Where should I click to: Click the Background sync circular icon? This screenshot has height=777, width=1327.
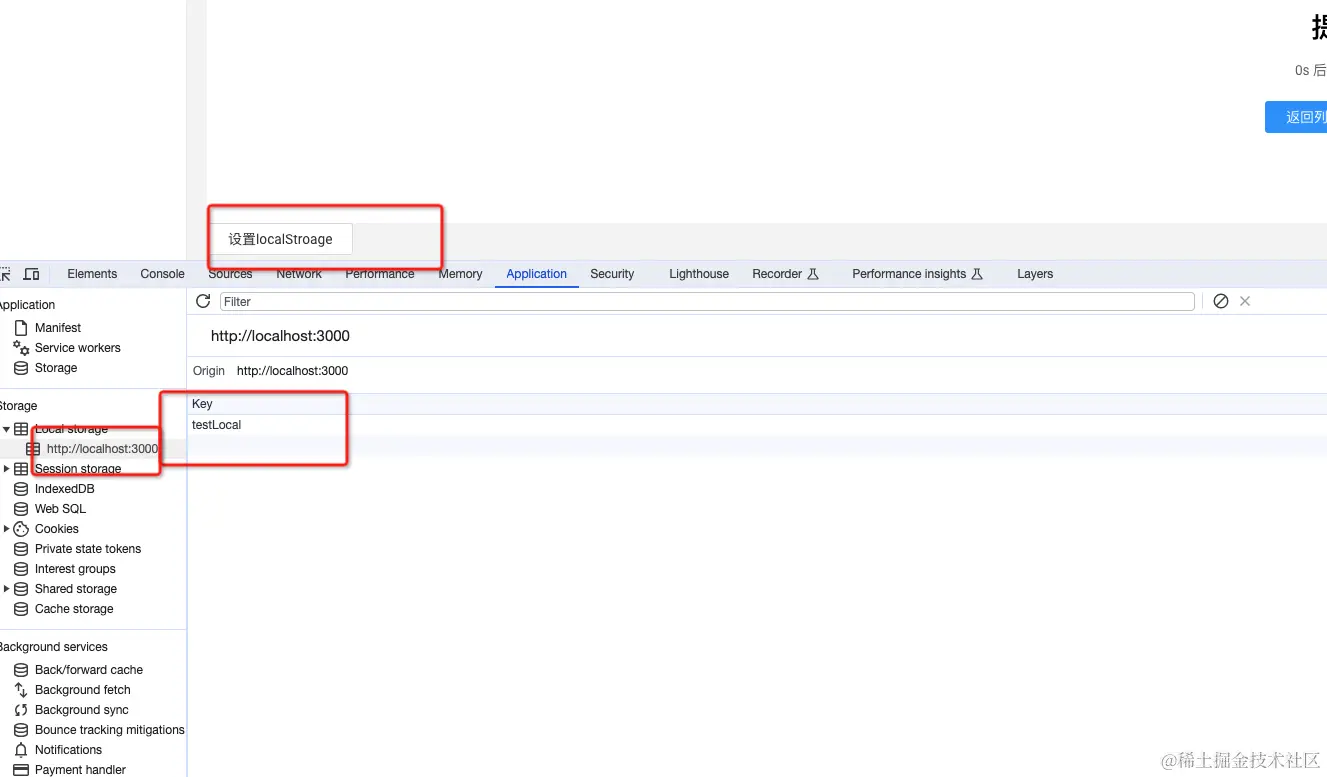(x=21, y=710)
